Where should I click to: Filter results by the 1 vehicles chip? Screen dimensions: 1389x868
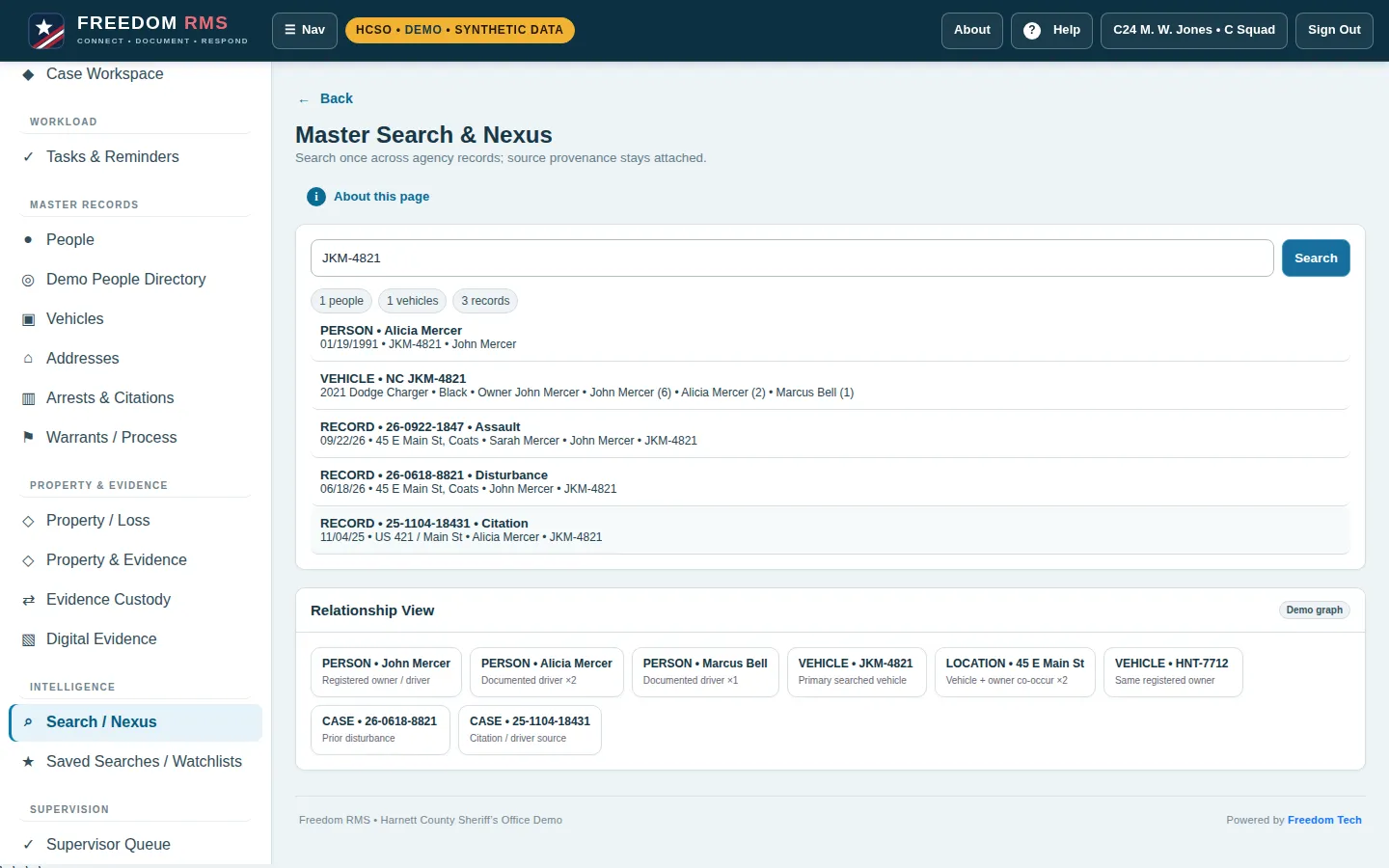(413, 301)
